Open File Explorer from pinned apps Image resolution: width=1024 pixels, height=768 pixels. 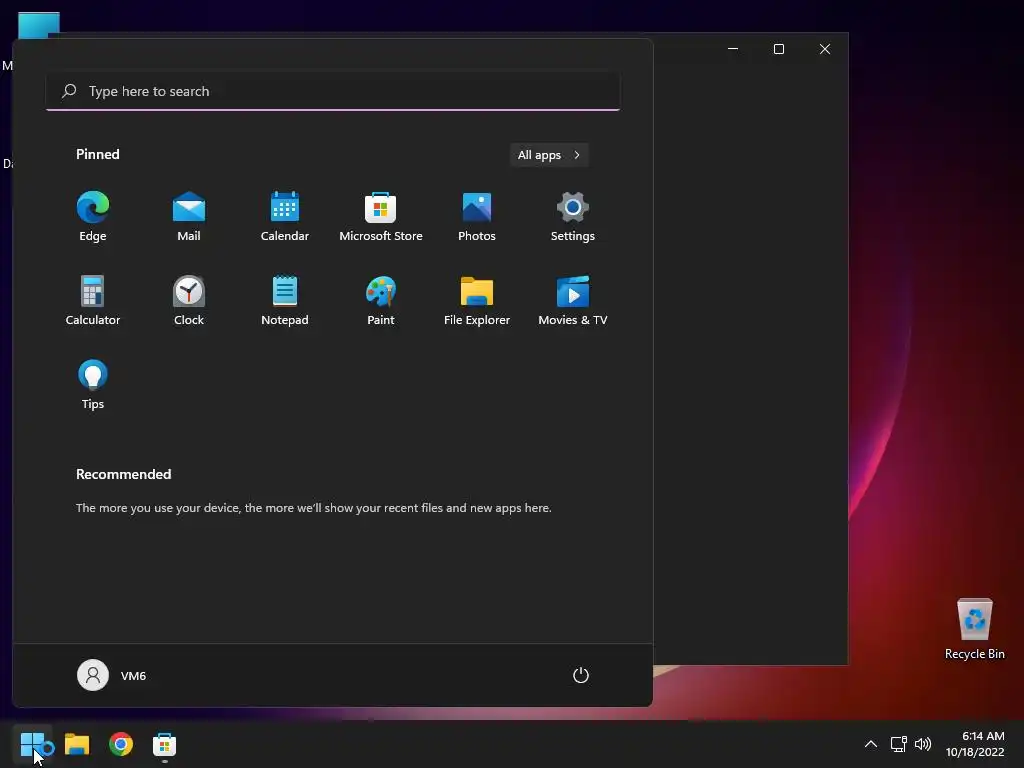coord(477,300)
